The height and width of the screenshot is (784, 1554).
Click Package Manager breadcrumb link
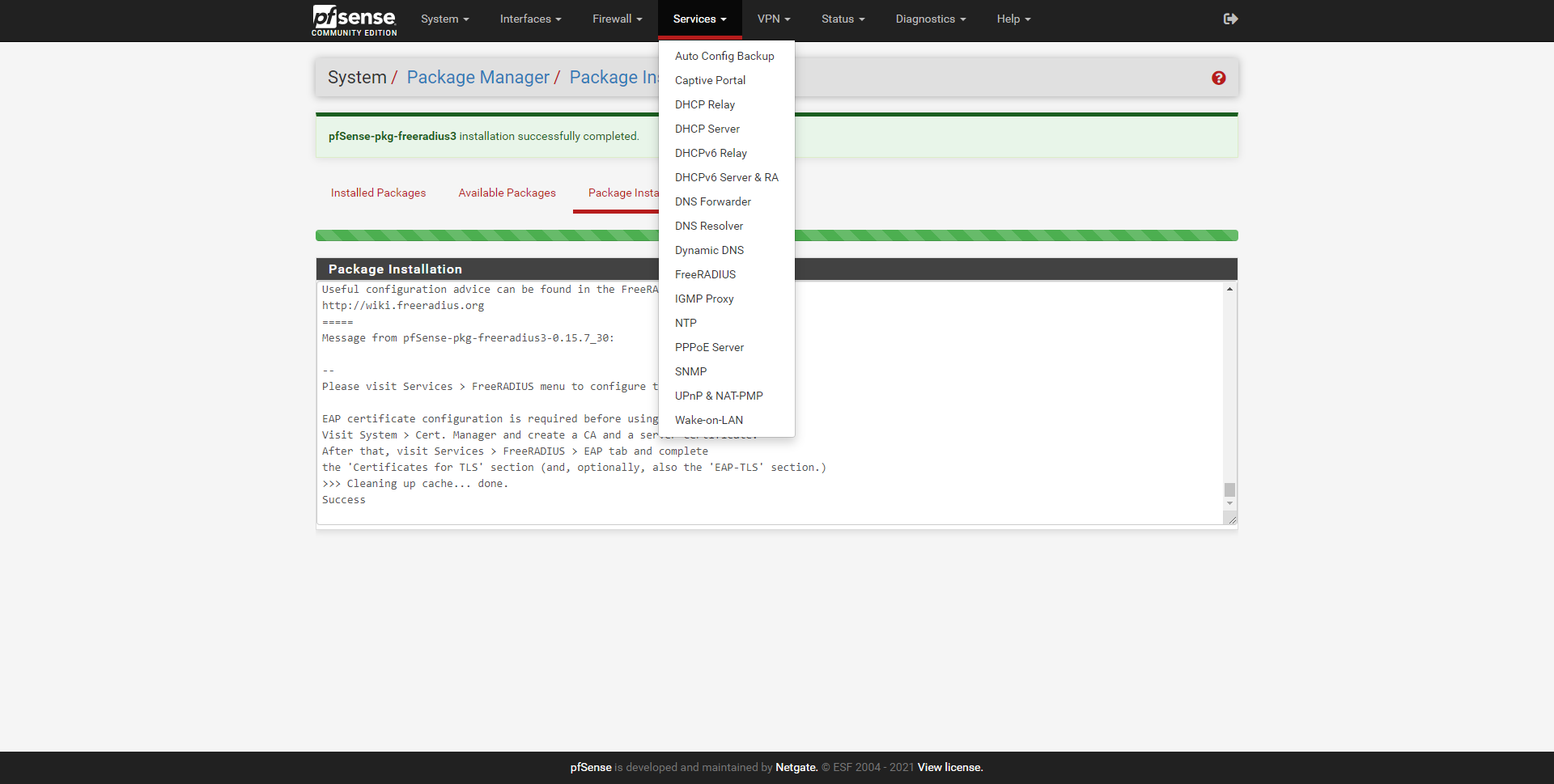click(x=478, y=78)
